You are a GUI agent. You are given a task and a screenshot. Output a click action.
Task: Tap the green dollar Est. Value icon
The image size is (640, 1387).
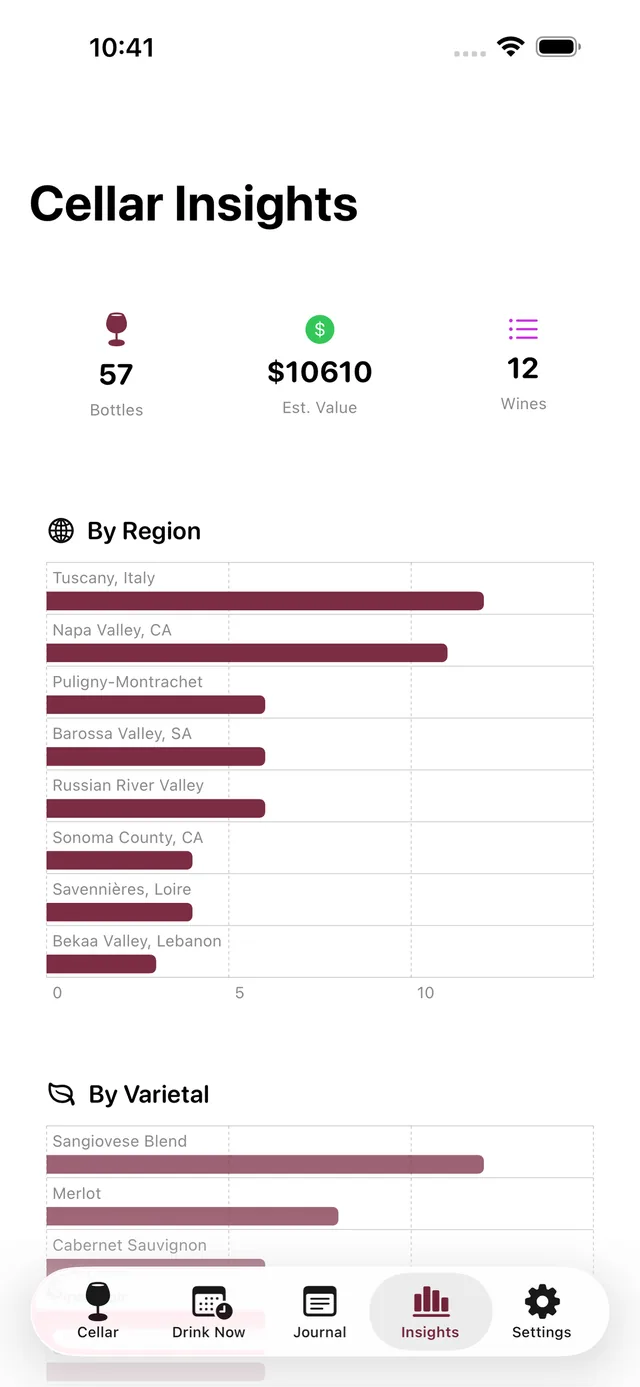pyautogui.click(x=320, y=329)
